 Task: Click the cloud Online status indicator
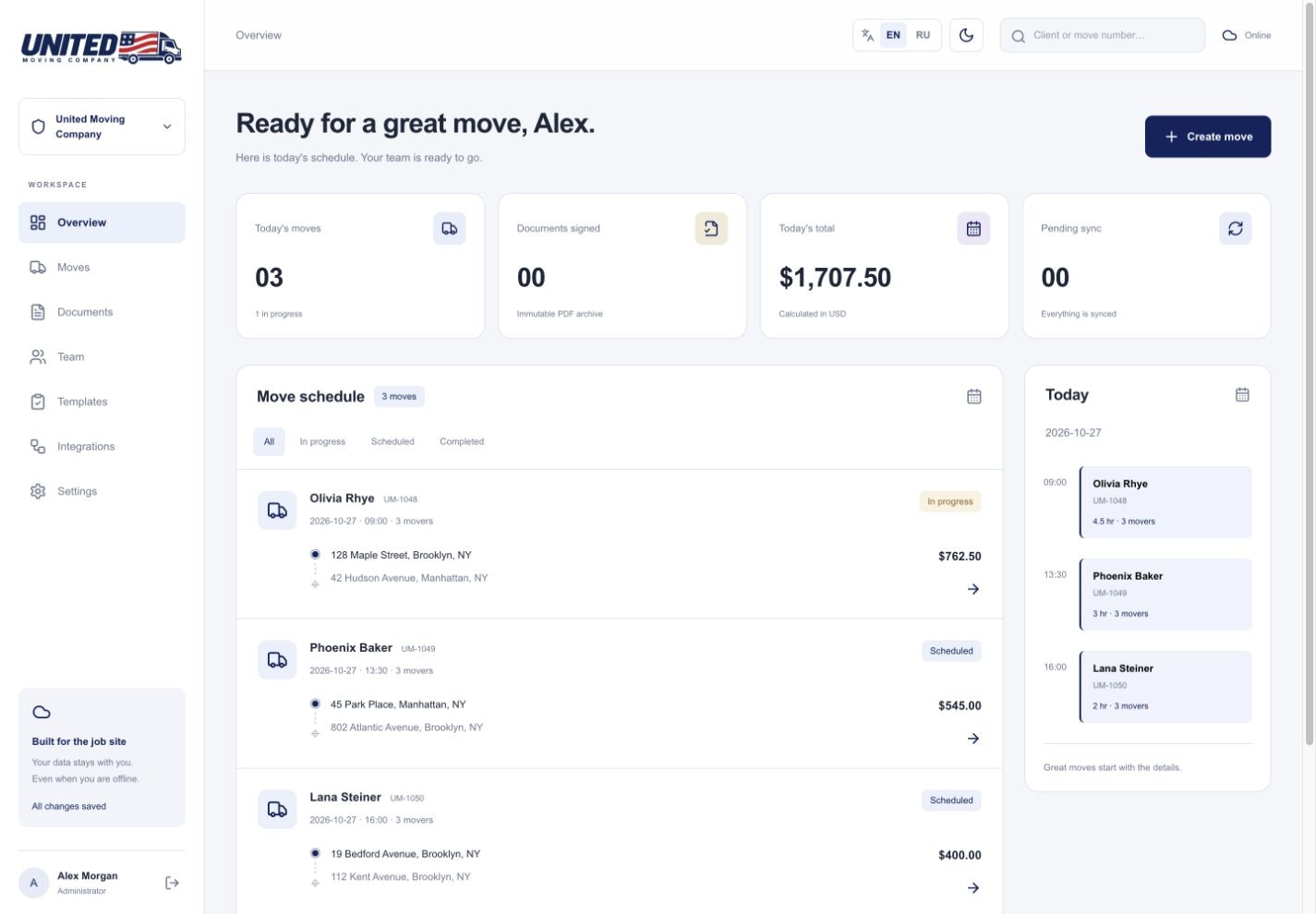[1247, 35]
